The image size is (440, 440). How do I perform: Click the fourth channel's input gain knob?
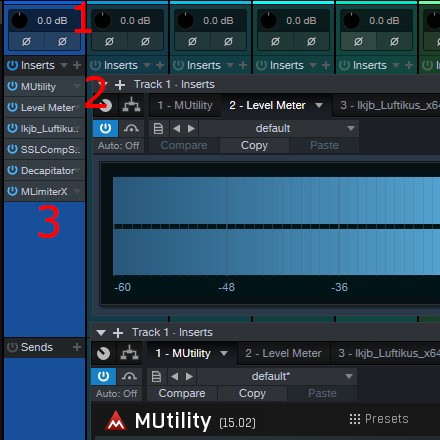pos(269,20)
